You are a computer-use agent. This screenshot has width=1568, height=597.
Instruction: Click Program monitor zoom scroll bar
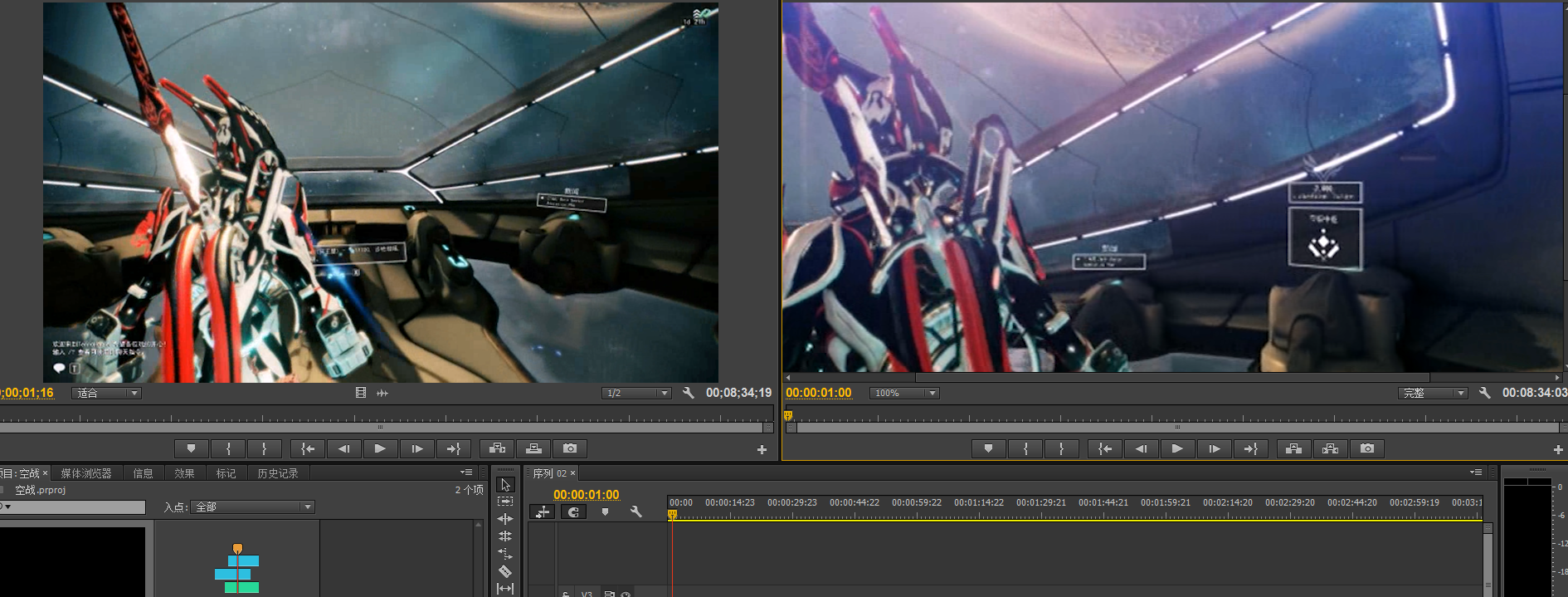[1176, 428]
